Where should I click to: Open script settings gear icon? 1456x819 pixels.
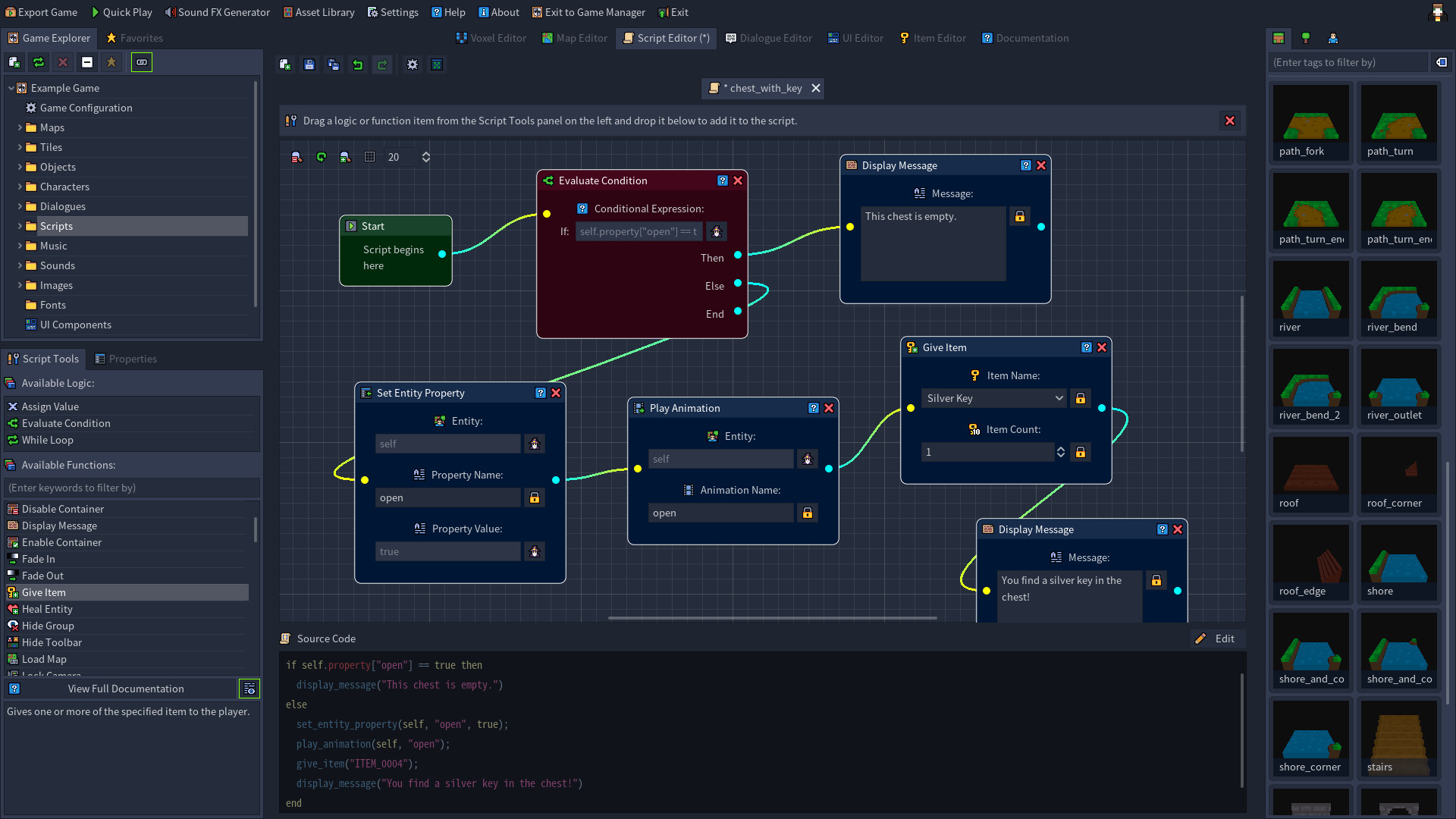[x=413, y=65]
